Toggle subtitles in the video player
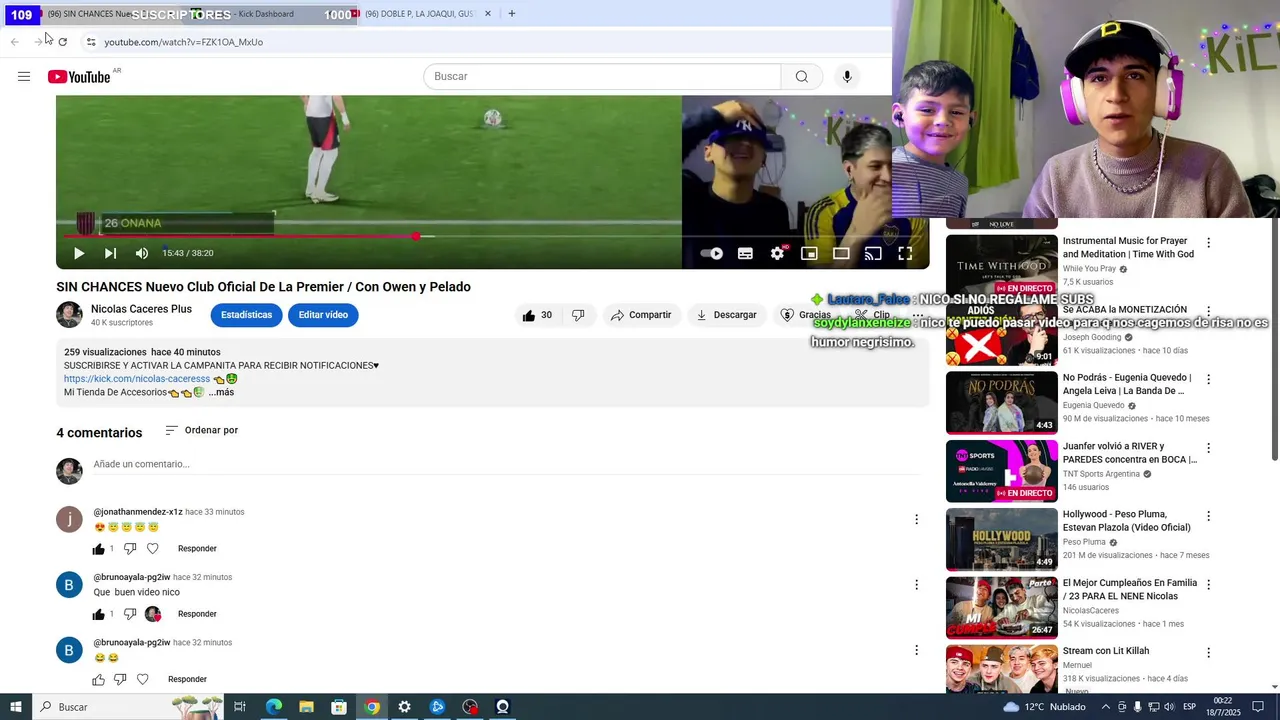Image resolution: width=1280 pixels, height=720 pixels. click(x=745, y=253)
